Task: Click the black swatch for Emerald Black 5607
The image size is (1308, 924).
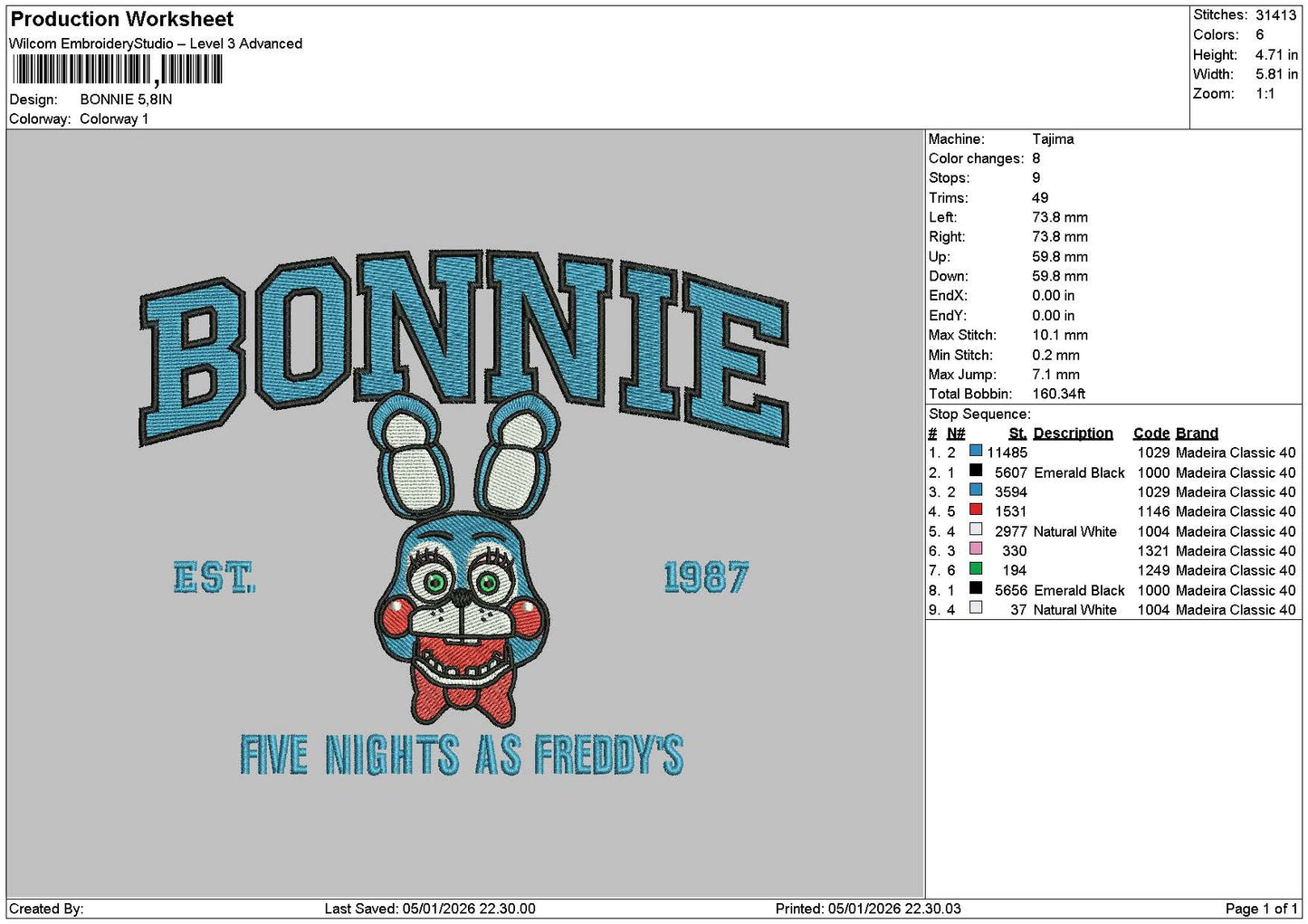Action: click(976, 471)
